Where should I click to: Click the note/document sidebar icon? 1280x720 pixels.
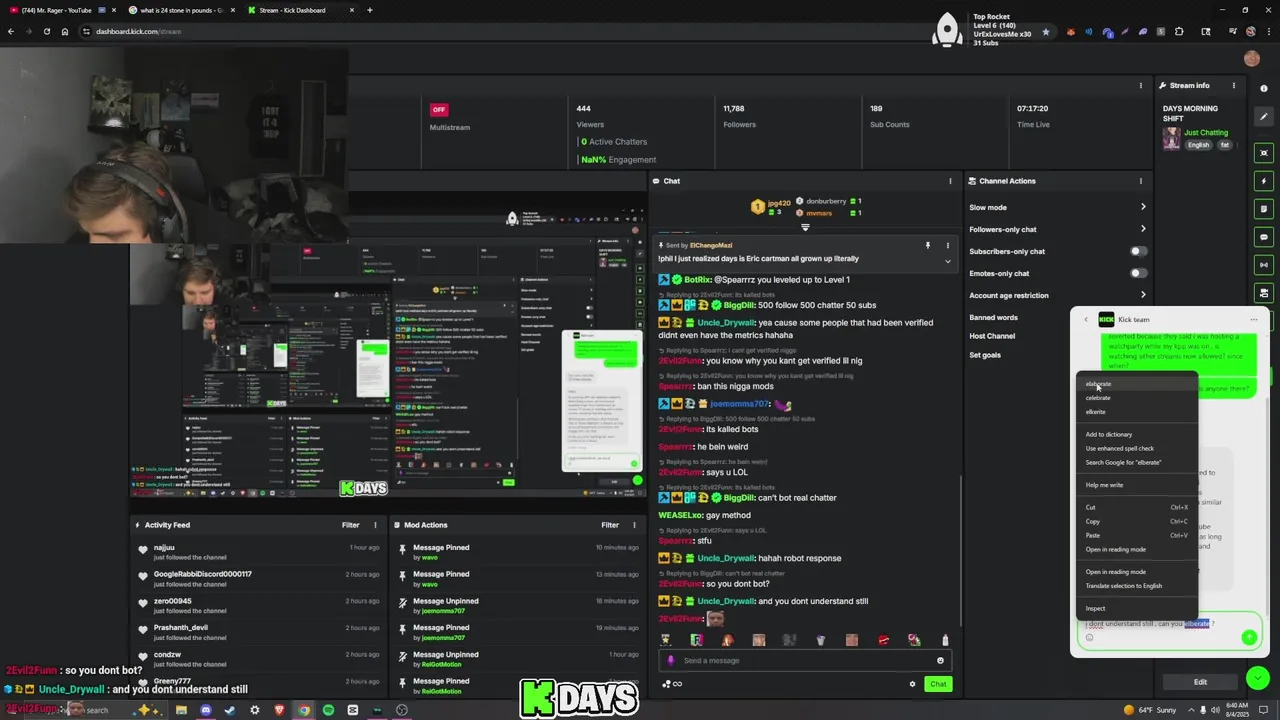pyautogui.click(x=1264, y=209)
